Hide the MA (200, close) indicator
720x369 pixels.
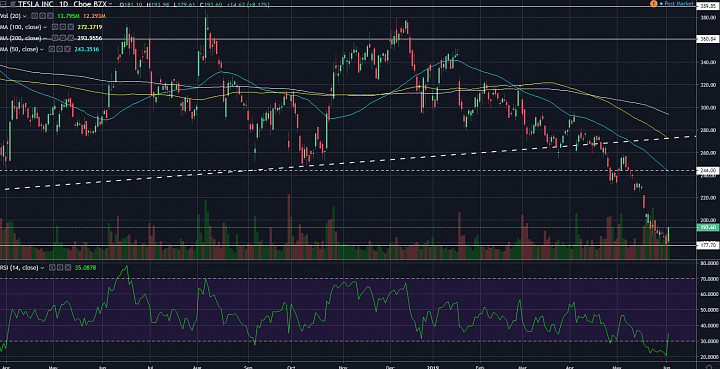click(x=55, y=38)
